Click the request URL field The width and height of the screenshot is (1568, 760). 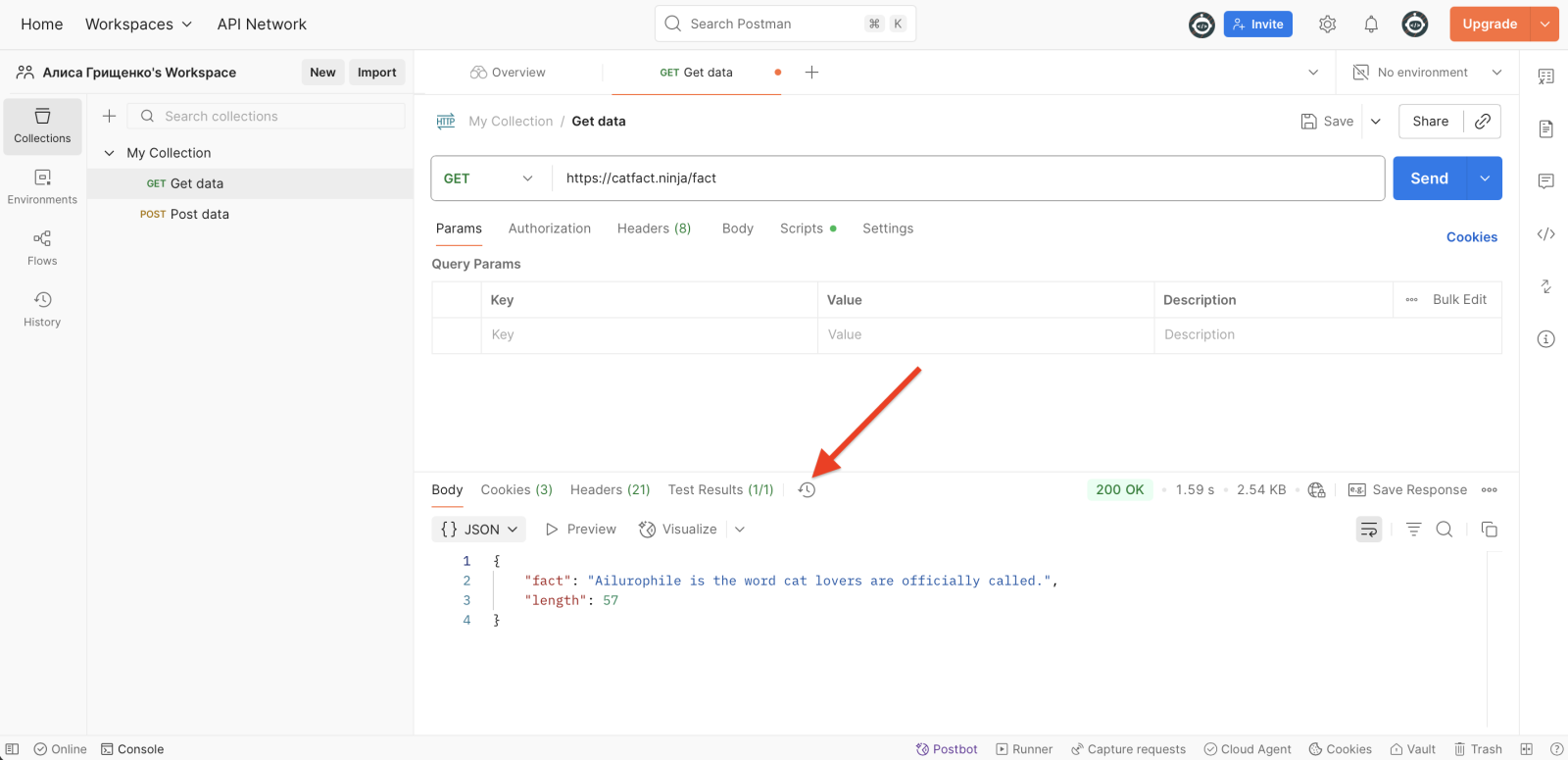click(968, 178)
